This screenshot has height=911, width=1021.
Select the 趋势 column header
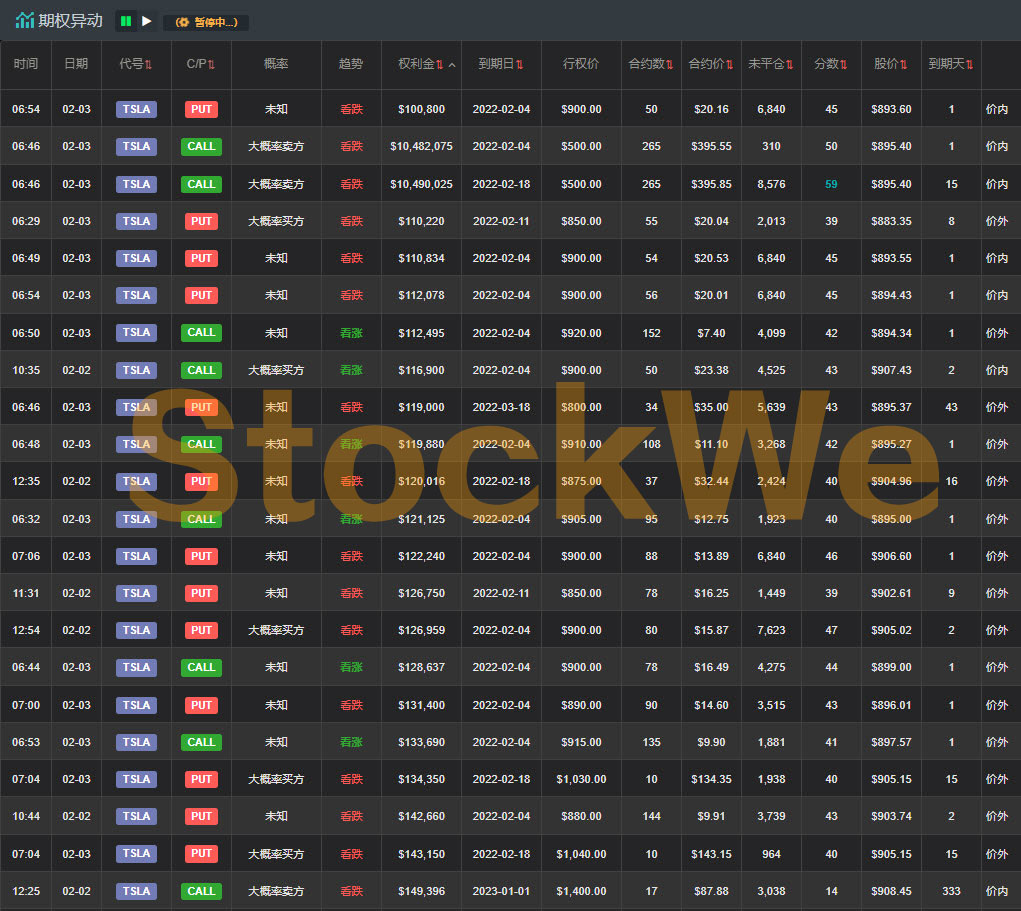351,64
